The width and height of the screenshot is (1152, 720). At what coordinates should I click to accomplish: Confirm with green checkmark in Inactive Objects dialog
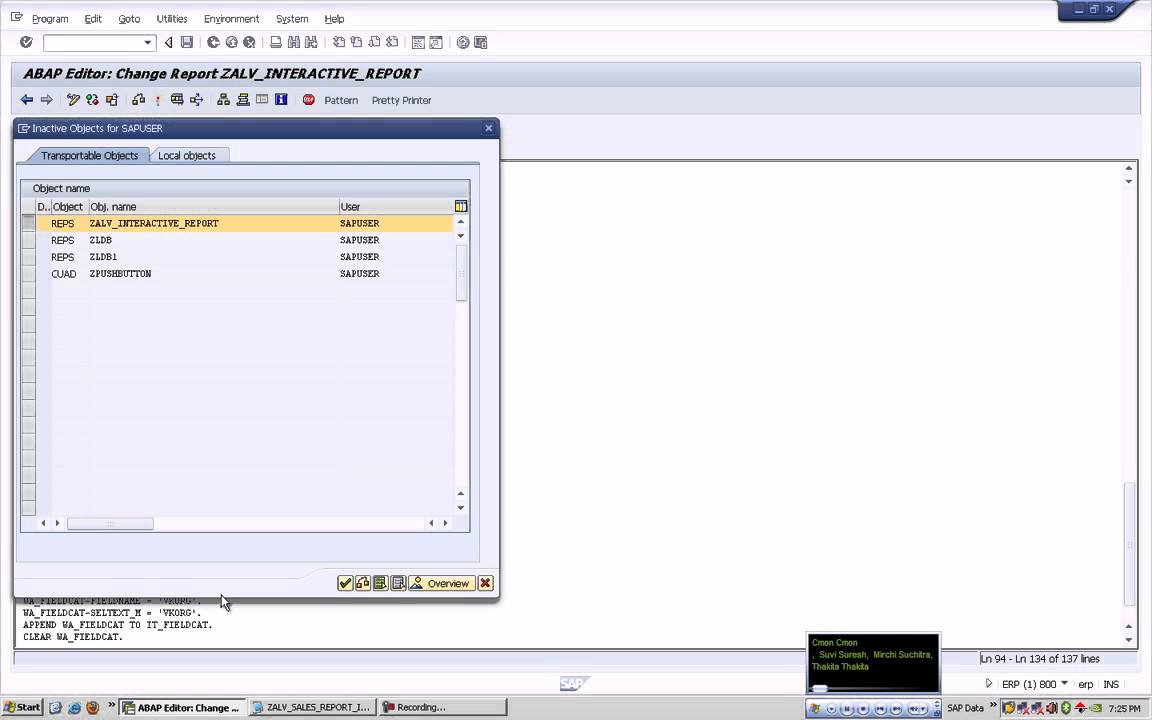[345, 583]
